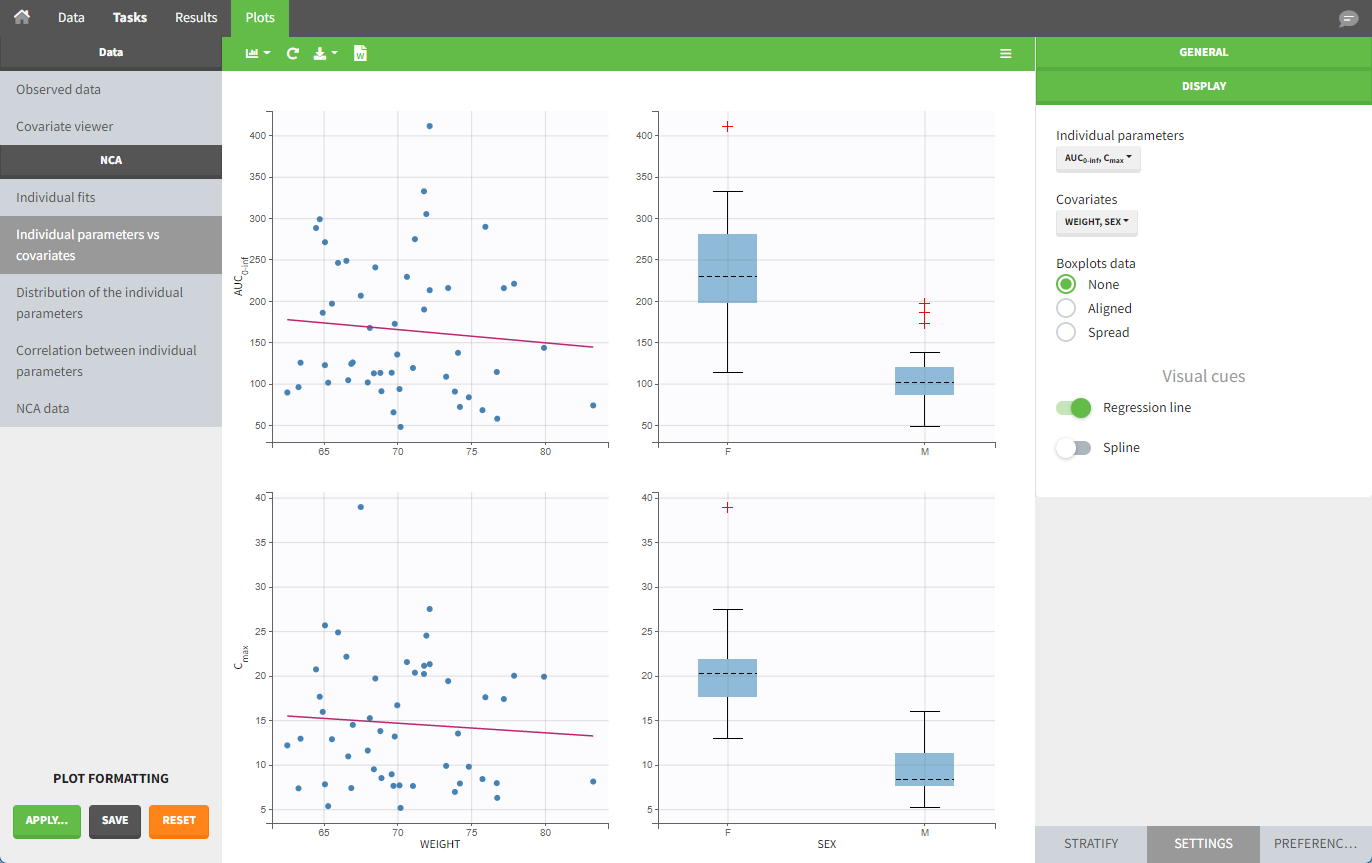Open the plot selection chart icon

click(258, 54)
